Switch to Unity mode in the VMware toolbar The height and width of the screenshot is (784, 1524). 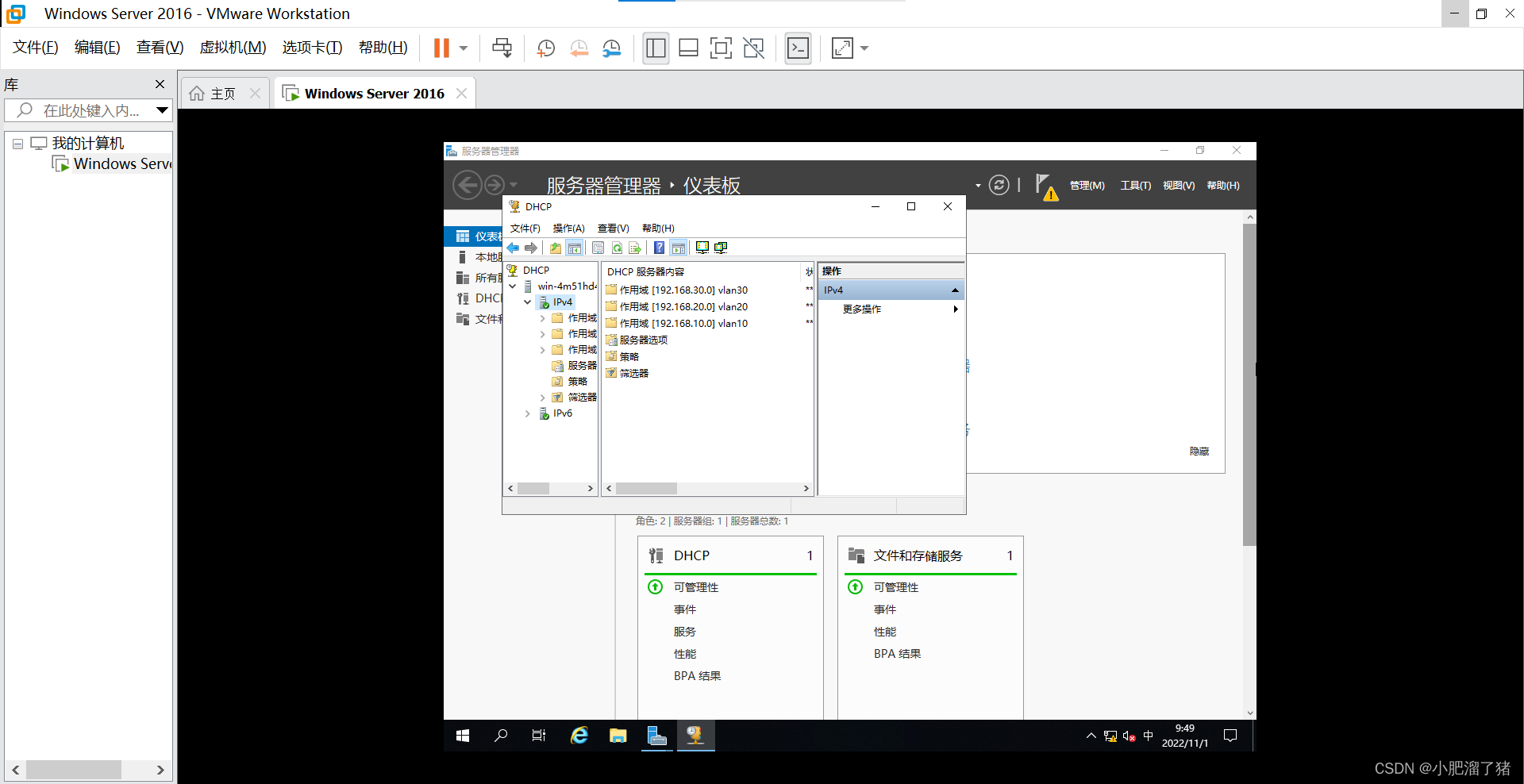(x=753, y=48)
